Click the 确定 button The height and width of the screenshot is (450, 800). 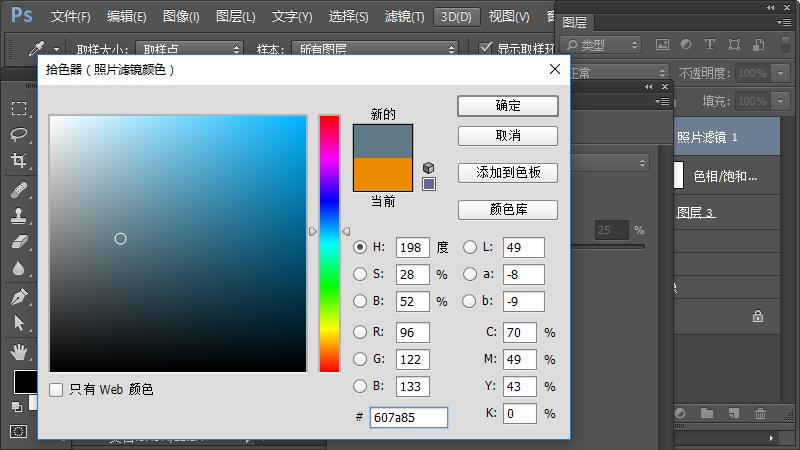pyautogui.click(x=508, y=106)
